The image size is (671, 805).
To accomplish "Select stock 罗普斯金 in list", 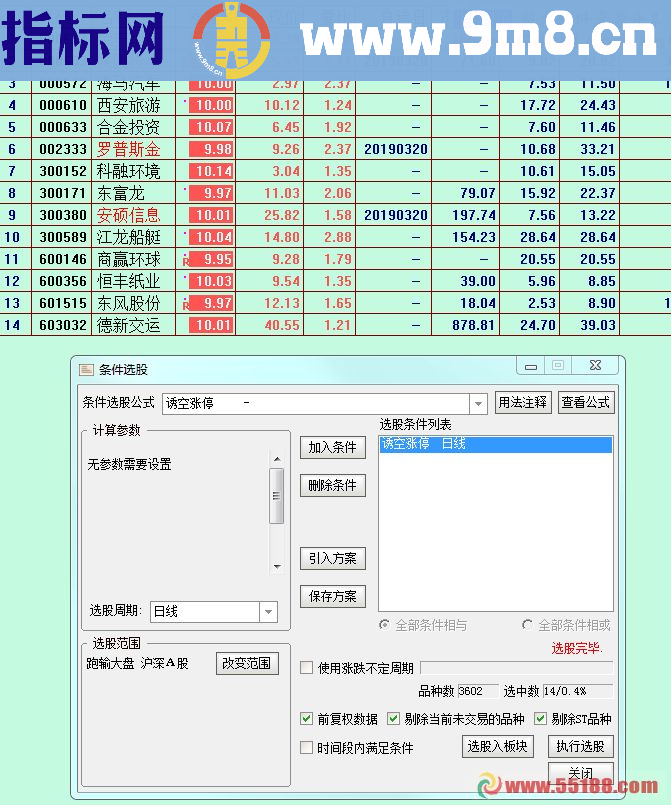I will coord(129,149).
